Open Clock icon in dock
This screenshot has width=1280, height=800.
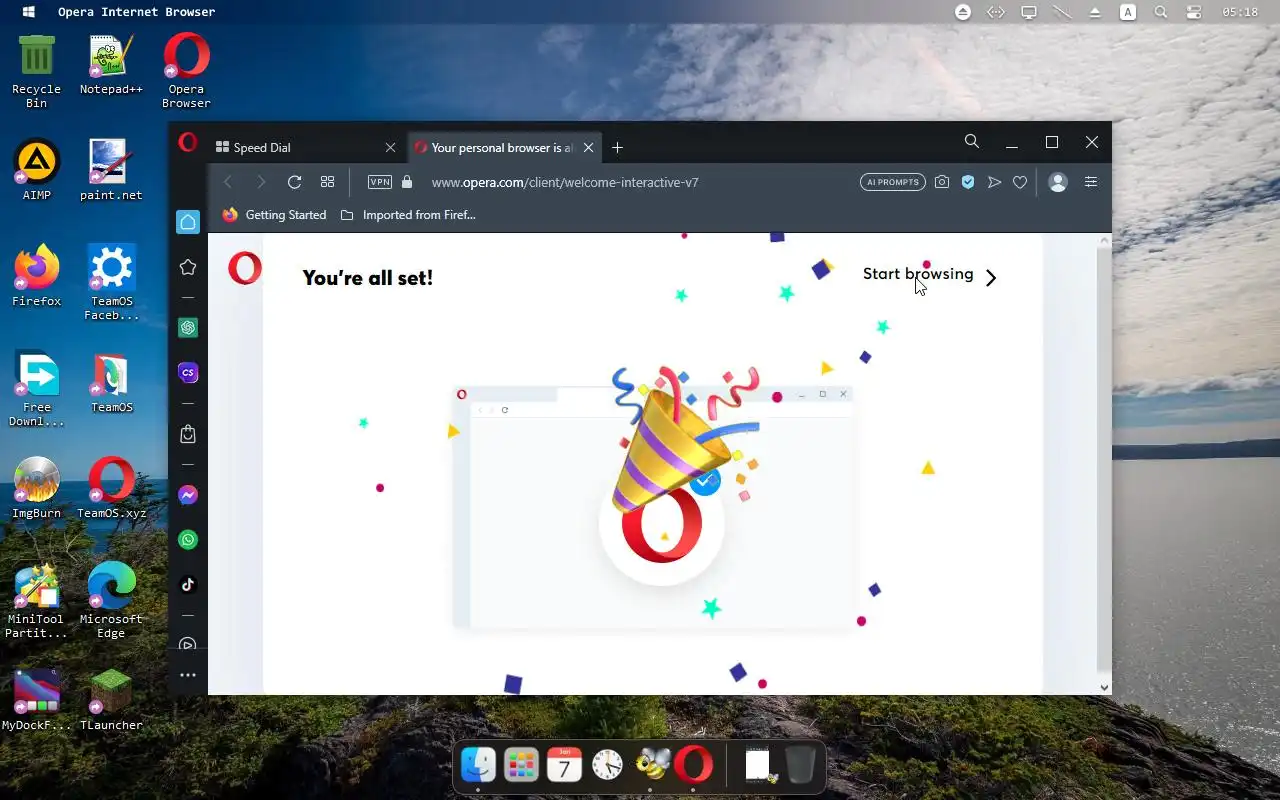tap(607, 766)
